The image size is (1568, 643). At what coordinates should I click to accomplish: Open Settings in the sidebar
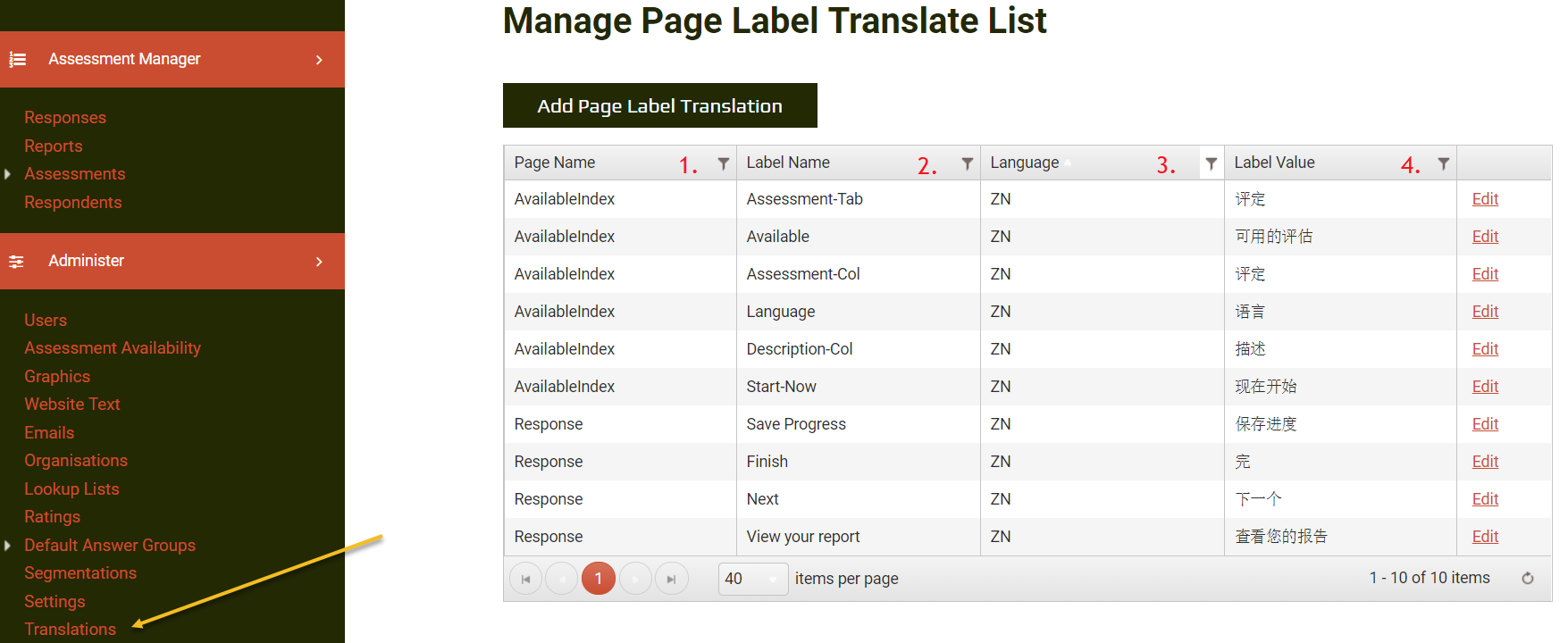[55, 602]
